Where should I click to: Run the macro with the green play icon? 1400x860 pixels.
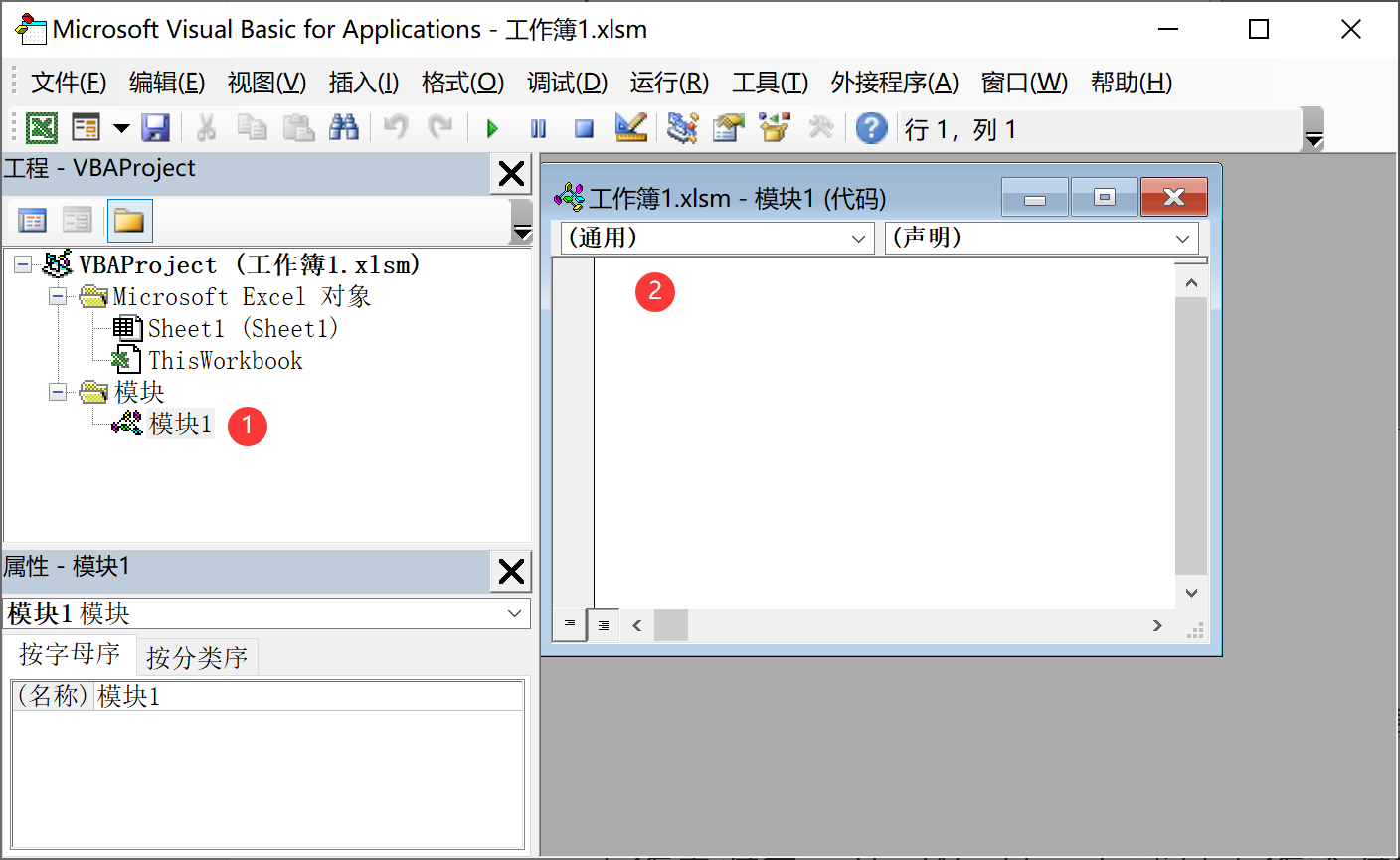coord(492,128)
